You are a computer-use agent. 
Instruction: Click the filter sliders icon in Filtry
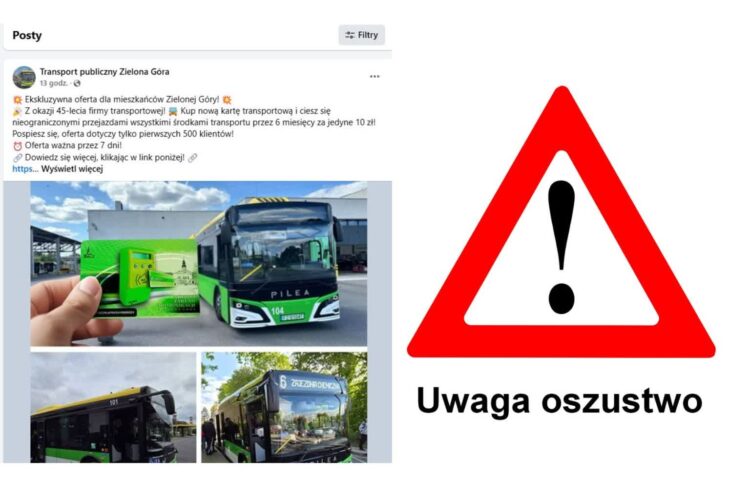[x=350, y=35]
